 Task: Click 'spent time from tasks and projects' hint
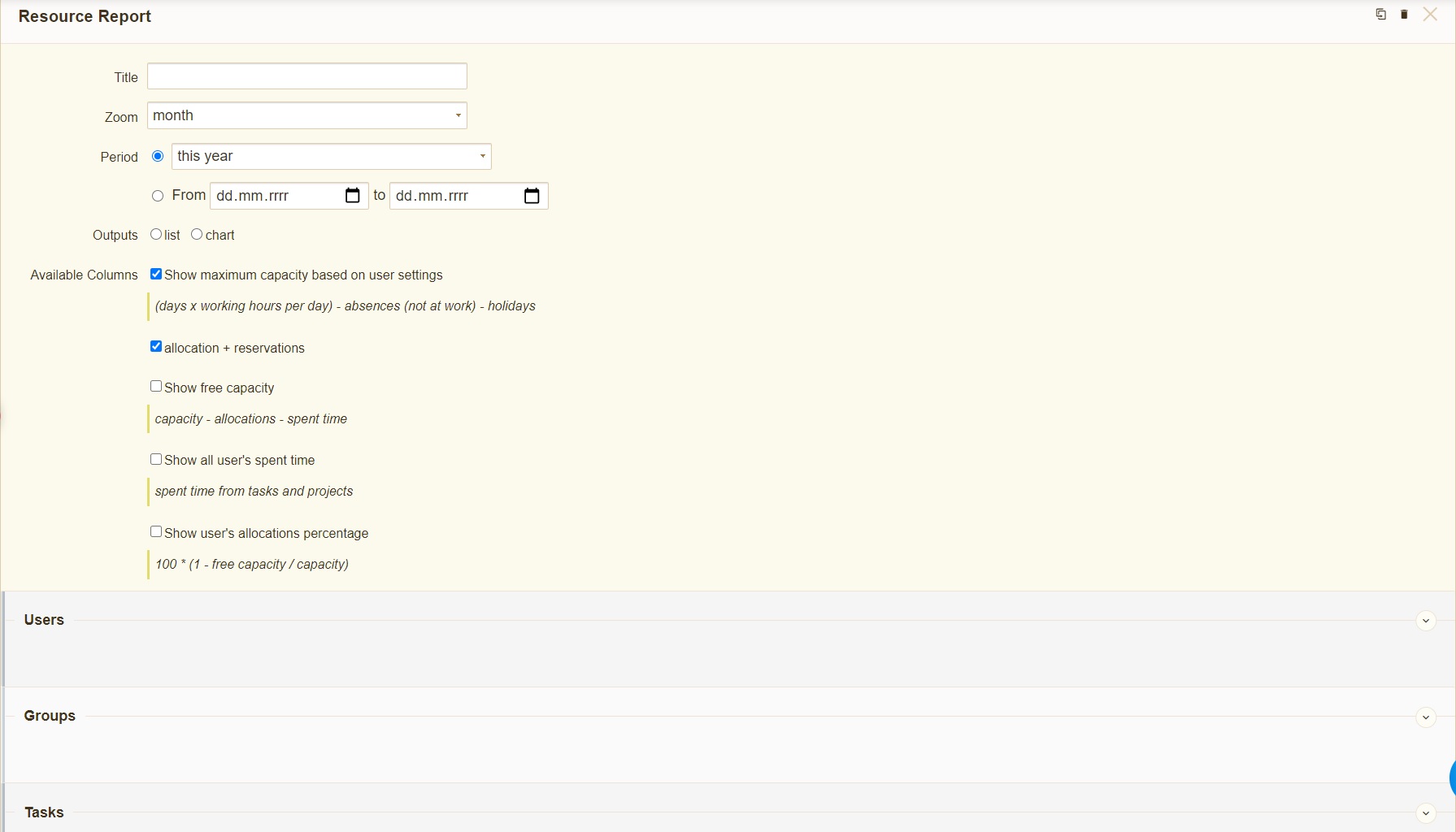pos(254,491)
